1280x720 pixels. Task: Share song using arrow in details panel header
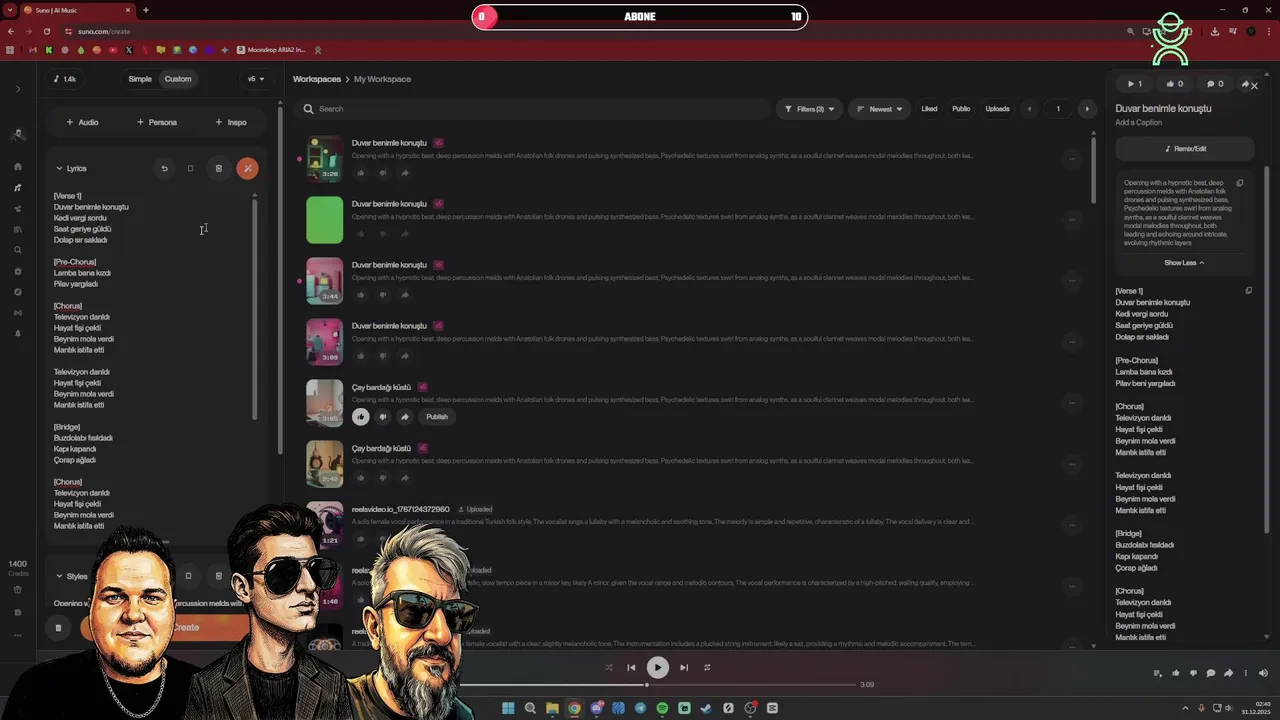click(x=1245, y=84)
